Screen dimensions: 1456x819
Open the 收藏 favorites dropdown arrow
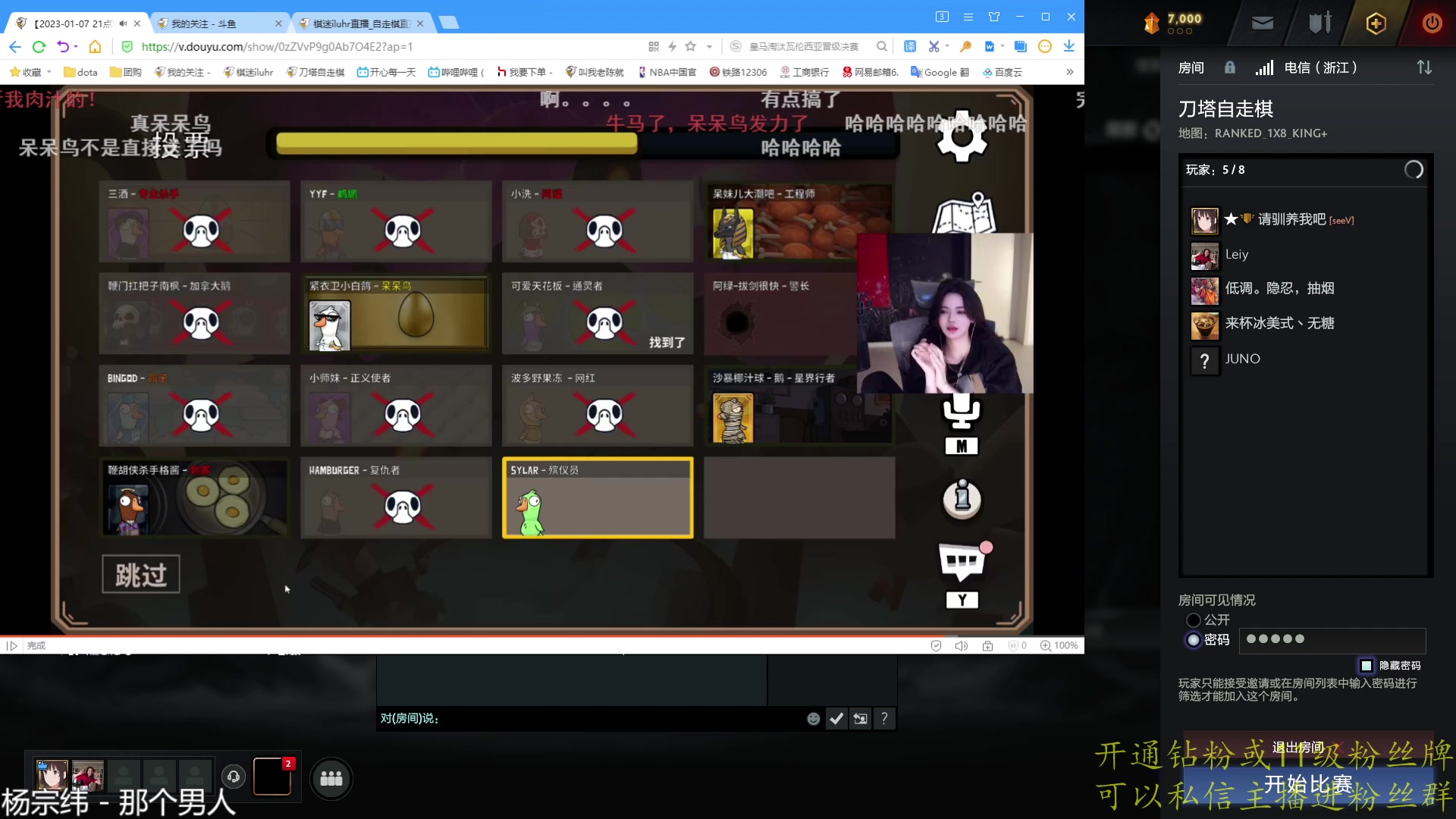point(49,72)
